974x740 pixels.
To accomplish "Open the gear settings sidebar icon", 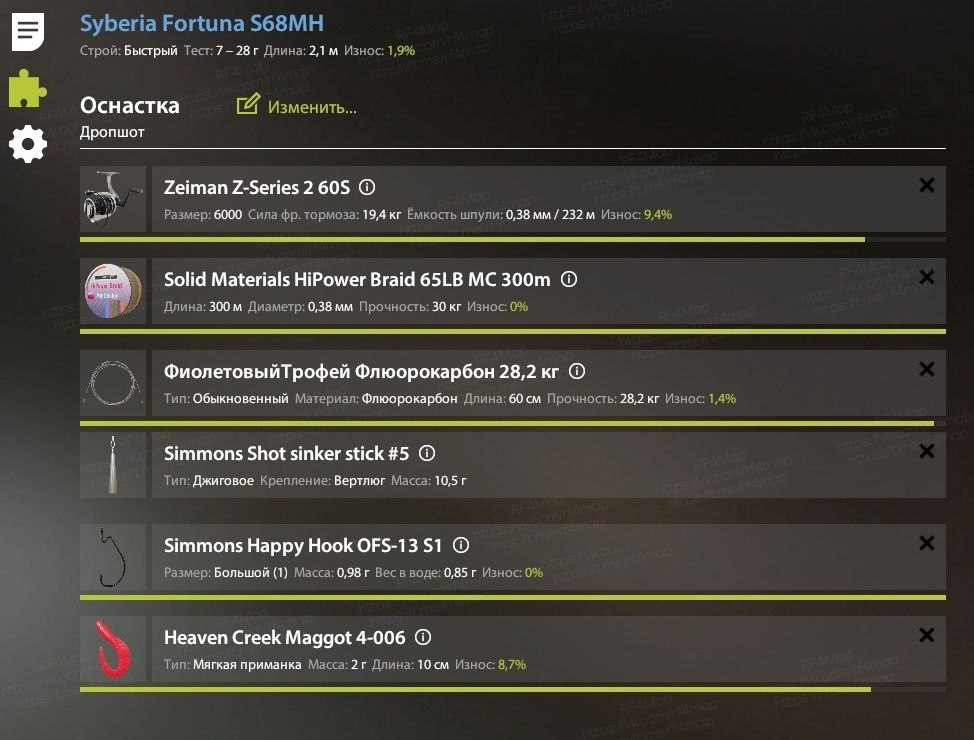I will click(28, 144).
